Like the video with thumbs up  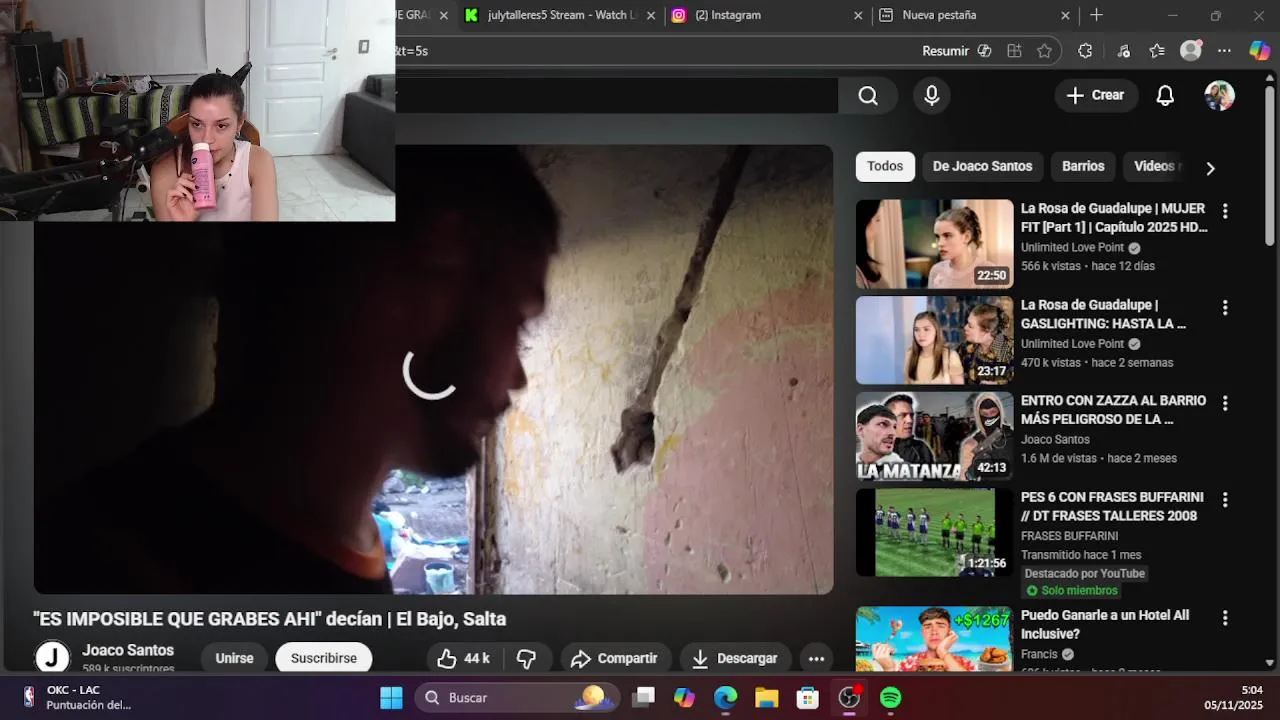464,658
